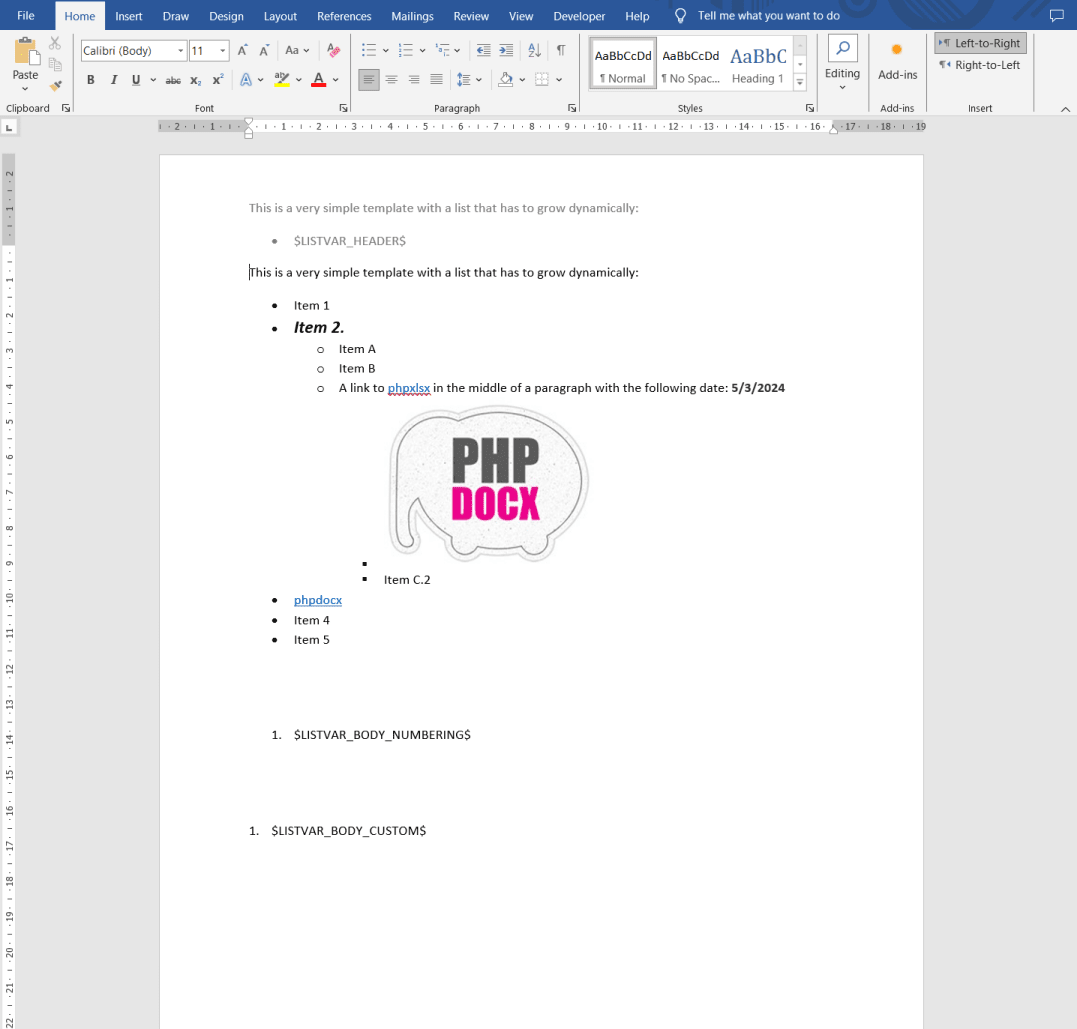Increase font size with the Grow Font icon

[x=242, y=50]
